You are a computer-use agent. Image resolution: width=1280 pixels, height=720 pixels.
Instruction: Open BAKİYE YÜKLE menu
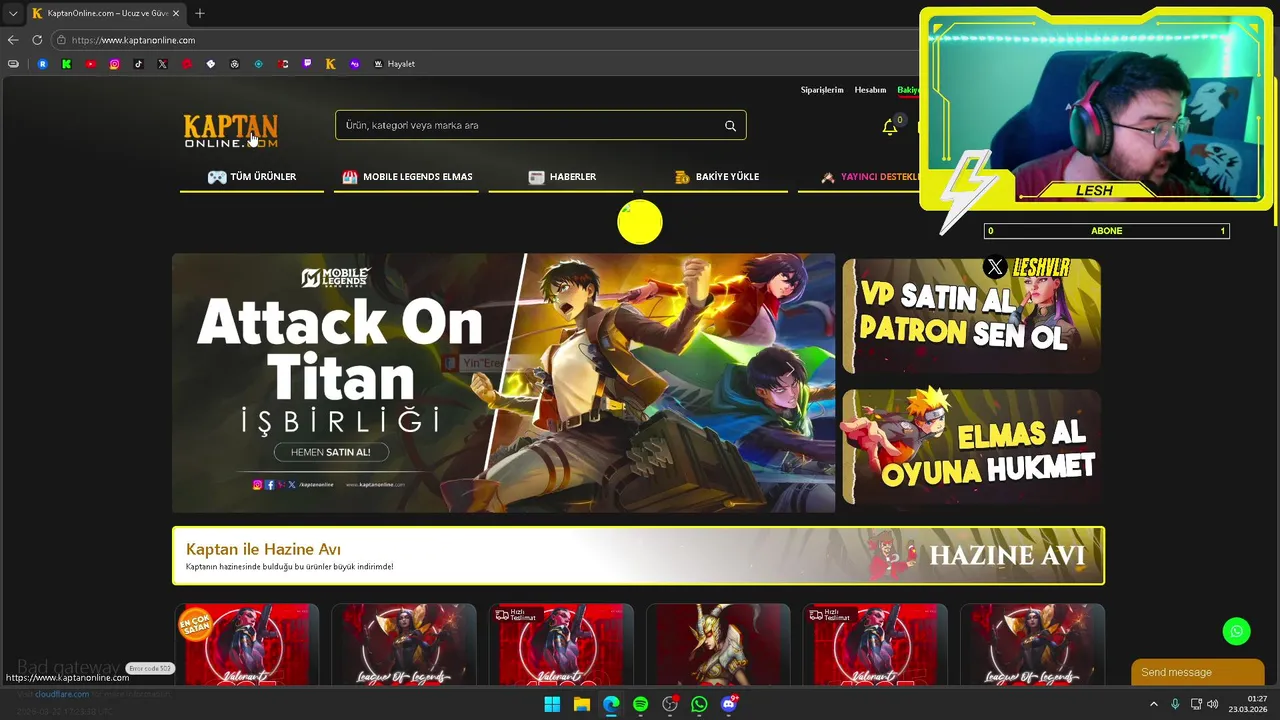716,177
